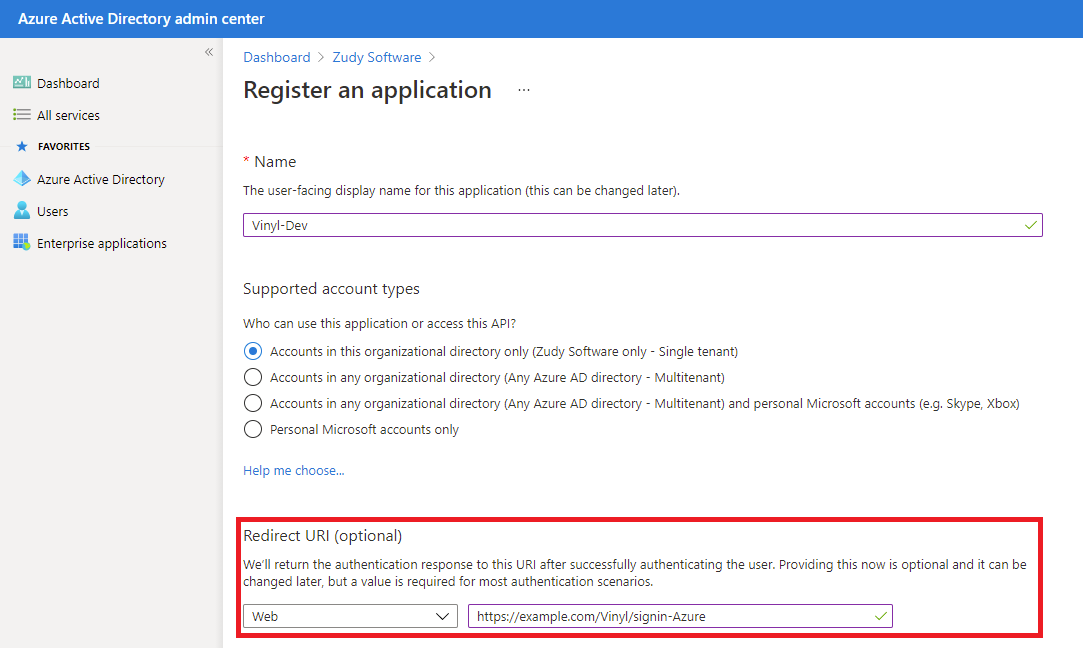Collapse the sidebar with double chevron
Image resolution: width=1083 pixels, height=648 pixels.
209,52
